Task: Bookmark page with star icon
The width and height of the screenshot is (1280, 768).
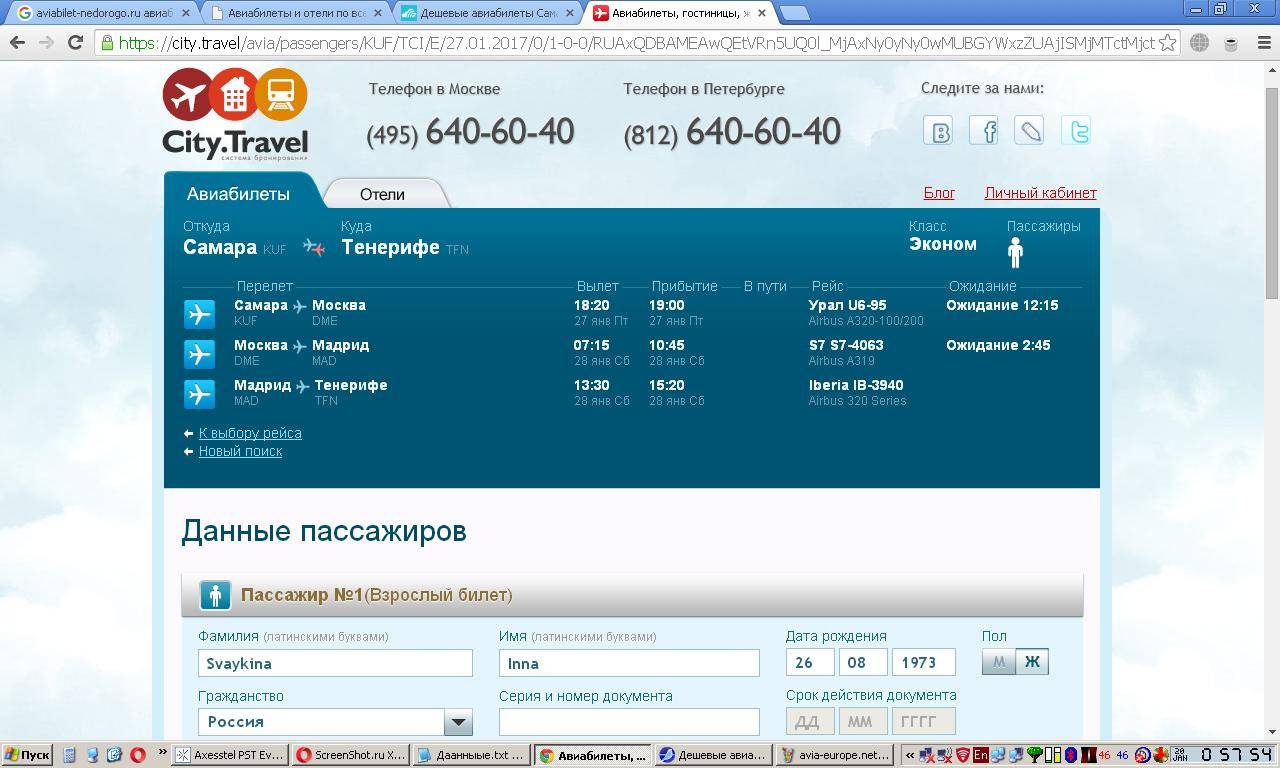Action: pyautogui.click(x=1167, y=43)
